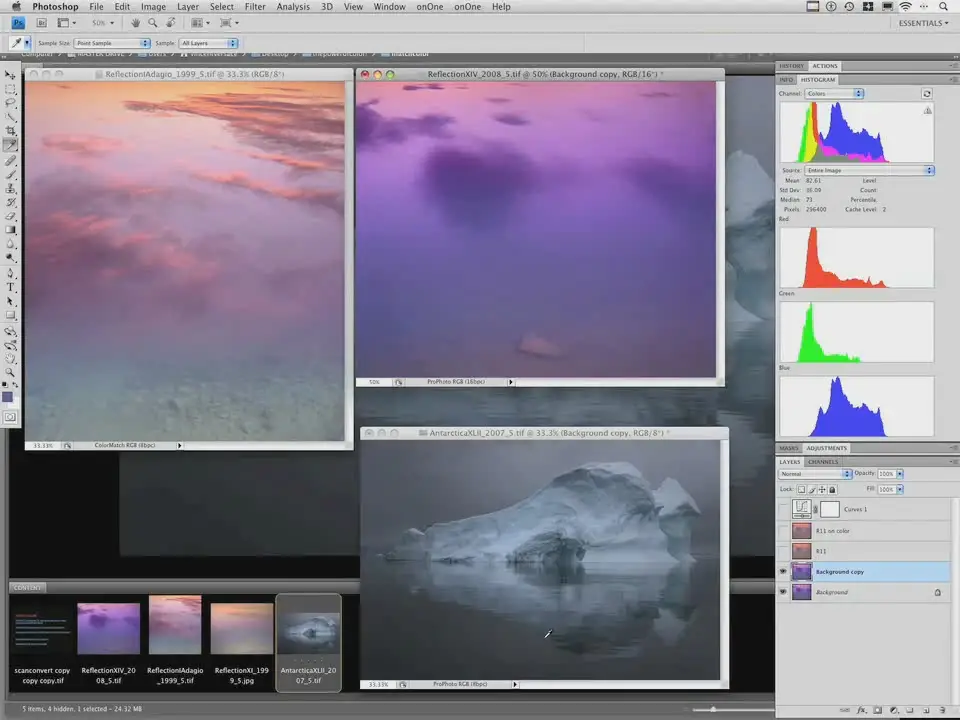This screenshot has width=960, height=720.
Task: Toggle lock position
Action: [822, 489]
